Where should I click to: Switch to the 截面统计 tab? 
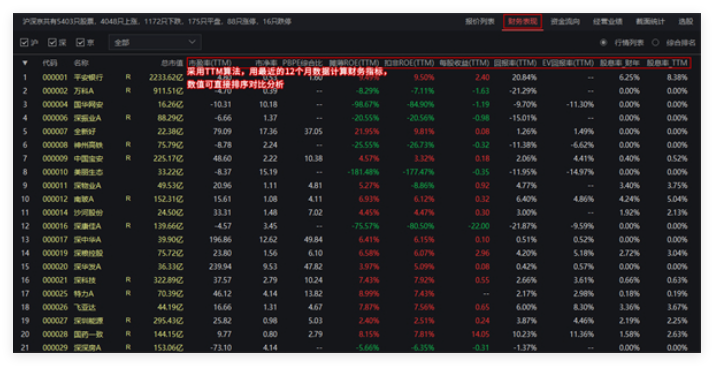(650, 21)
